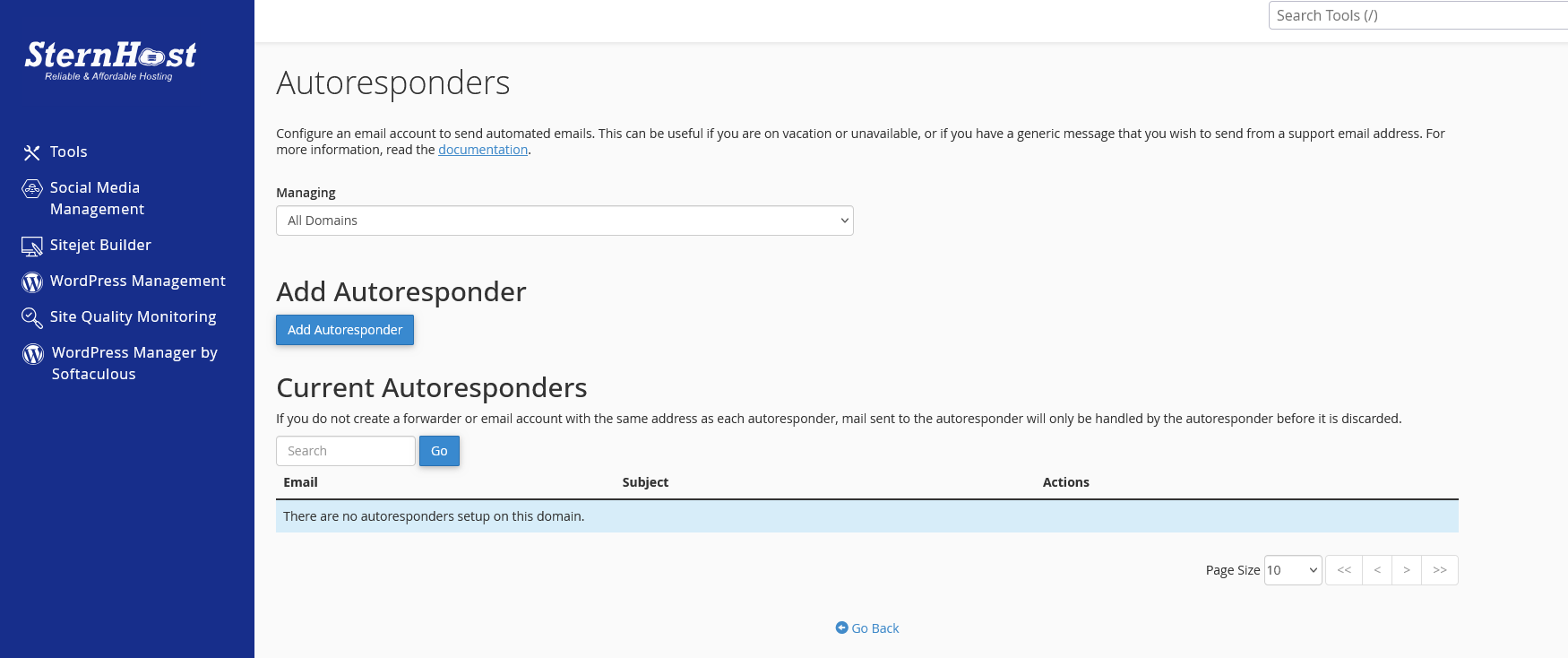Screen dimensions: 1568x658
Task: Click the Go Back arrow icon
Action: pos(841,628)
